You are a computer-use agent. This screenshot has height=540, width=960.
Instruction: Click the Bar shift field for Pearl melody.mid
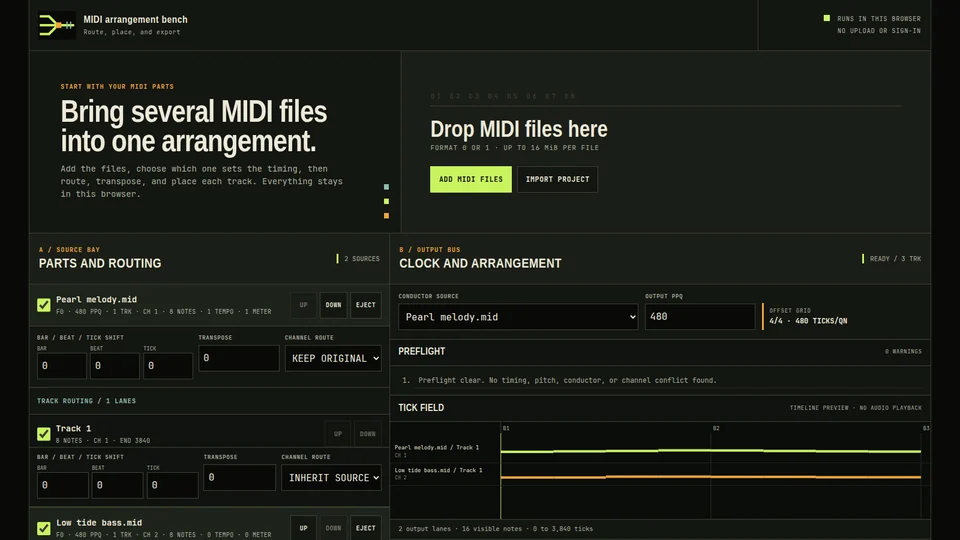pos(62,366)
